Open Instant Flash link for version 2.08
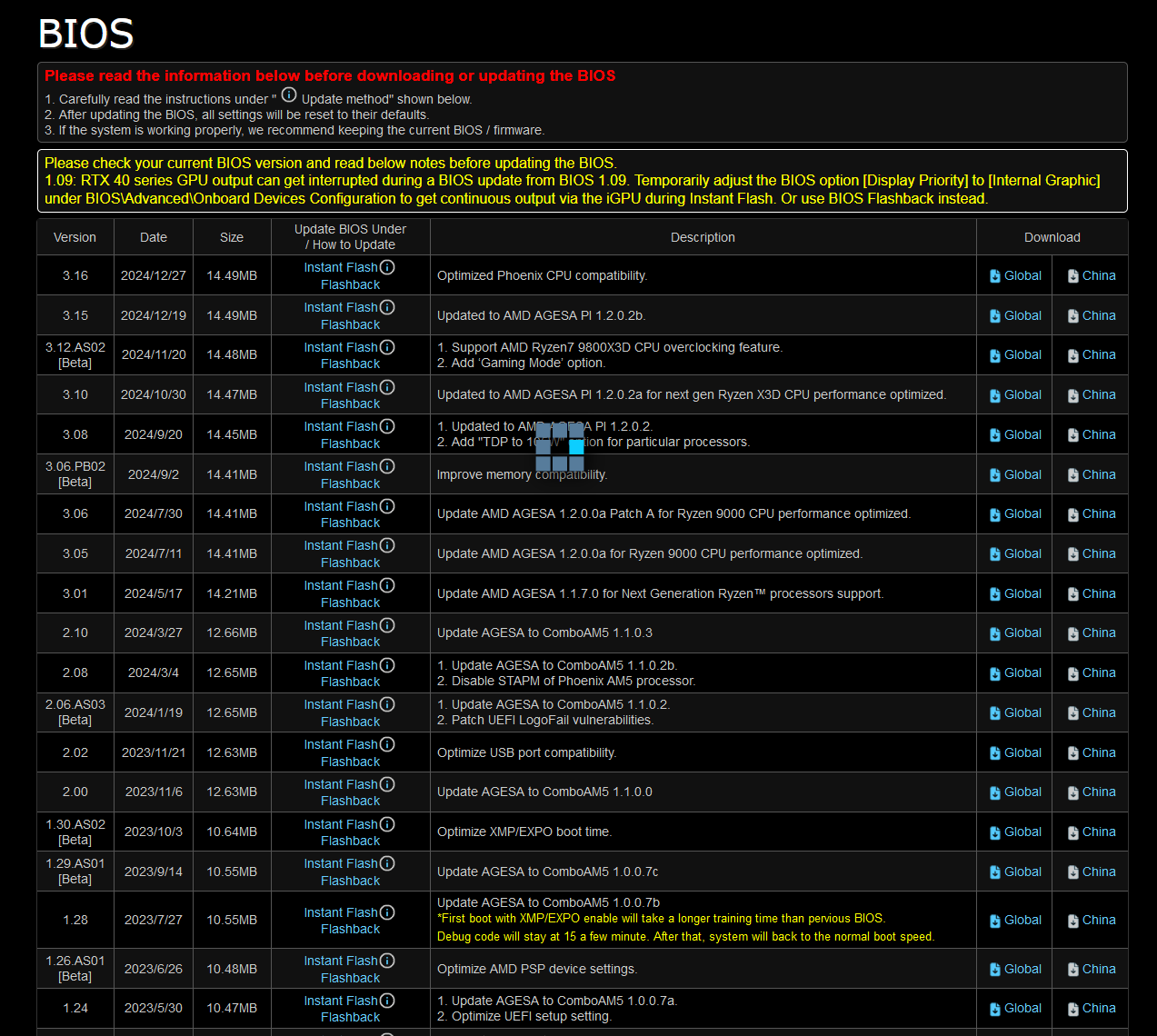Viewport: 1157px width, 1036px height. coord(341,665)
